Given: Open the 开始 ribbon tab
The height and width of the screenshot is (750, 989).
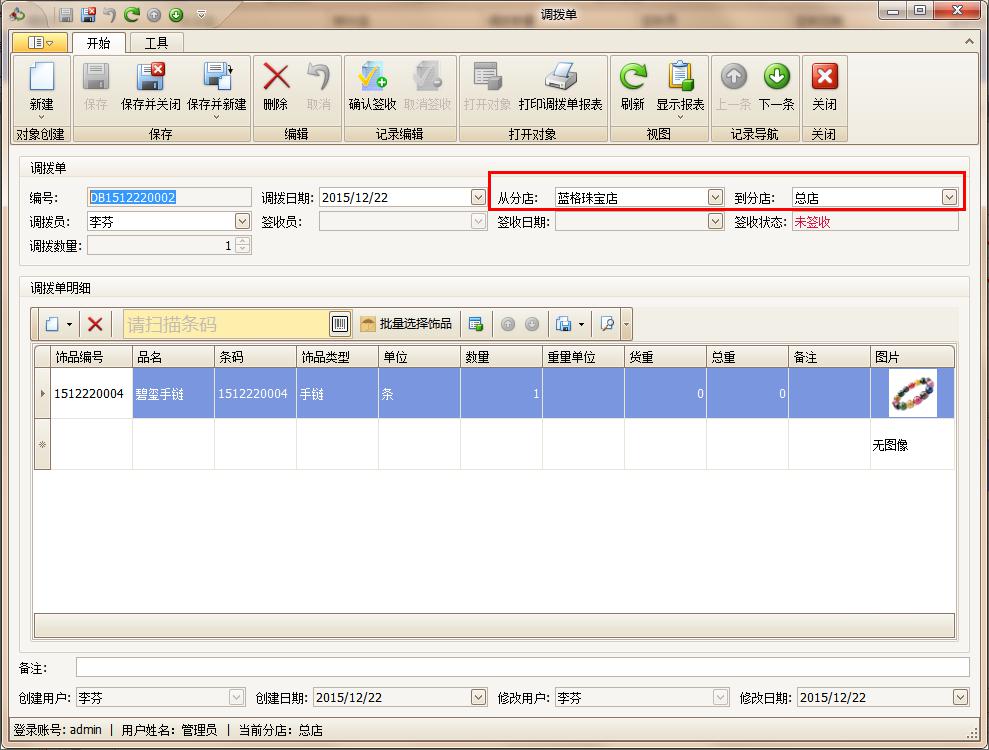Looking at the screenshot, I should click(98, 43).
